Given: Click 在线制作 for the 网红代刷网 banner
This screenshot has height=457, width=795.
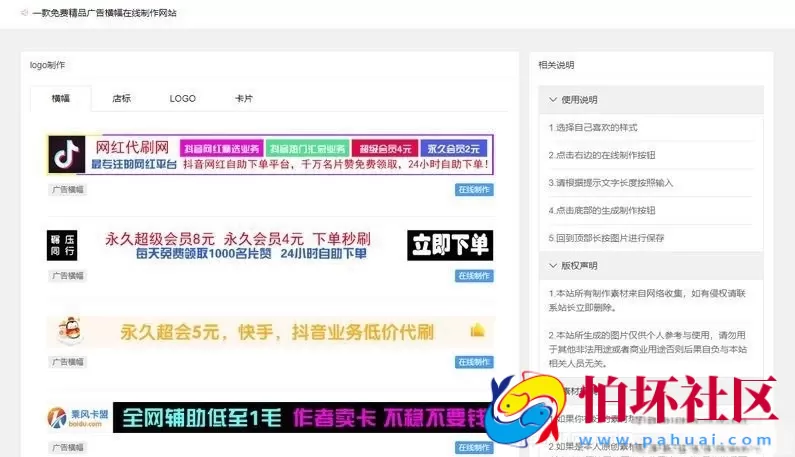Looking at the screenshot, I should (474, 190).
